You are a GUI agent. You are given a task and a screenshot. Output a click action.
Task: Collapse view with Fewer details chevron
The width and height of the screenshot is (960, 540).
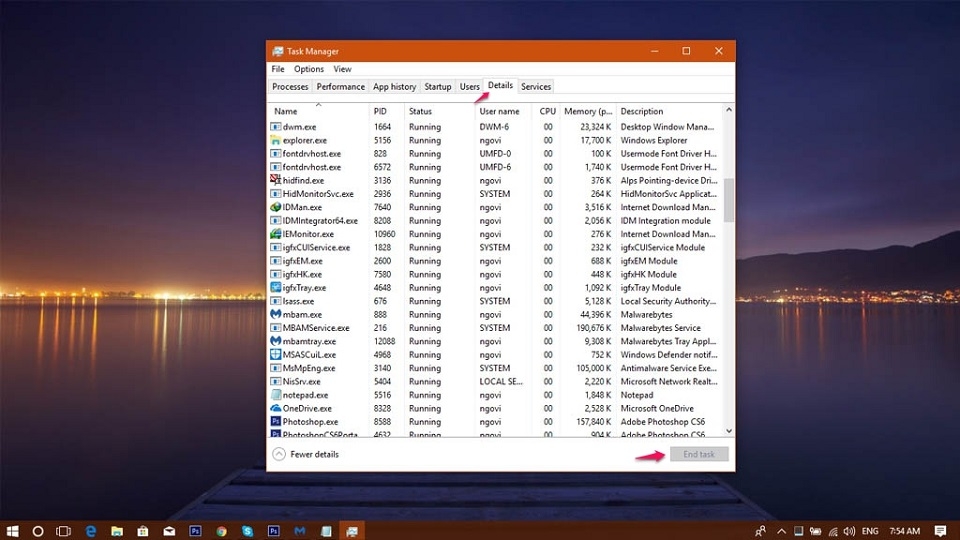click(x=278, y=454)
